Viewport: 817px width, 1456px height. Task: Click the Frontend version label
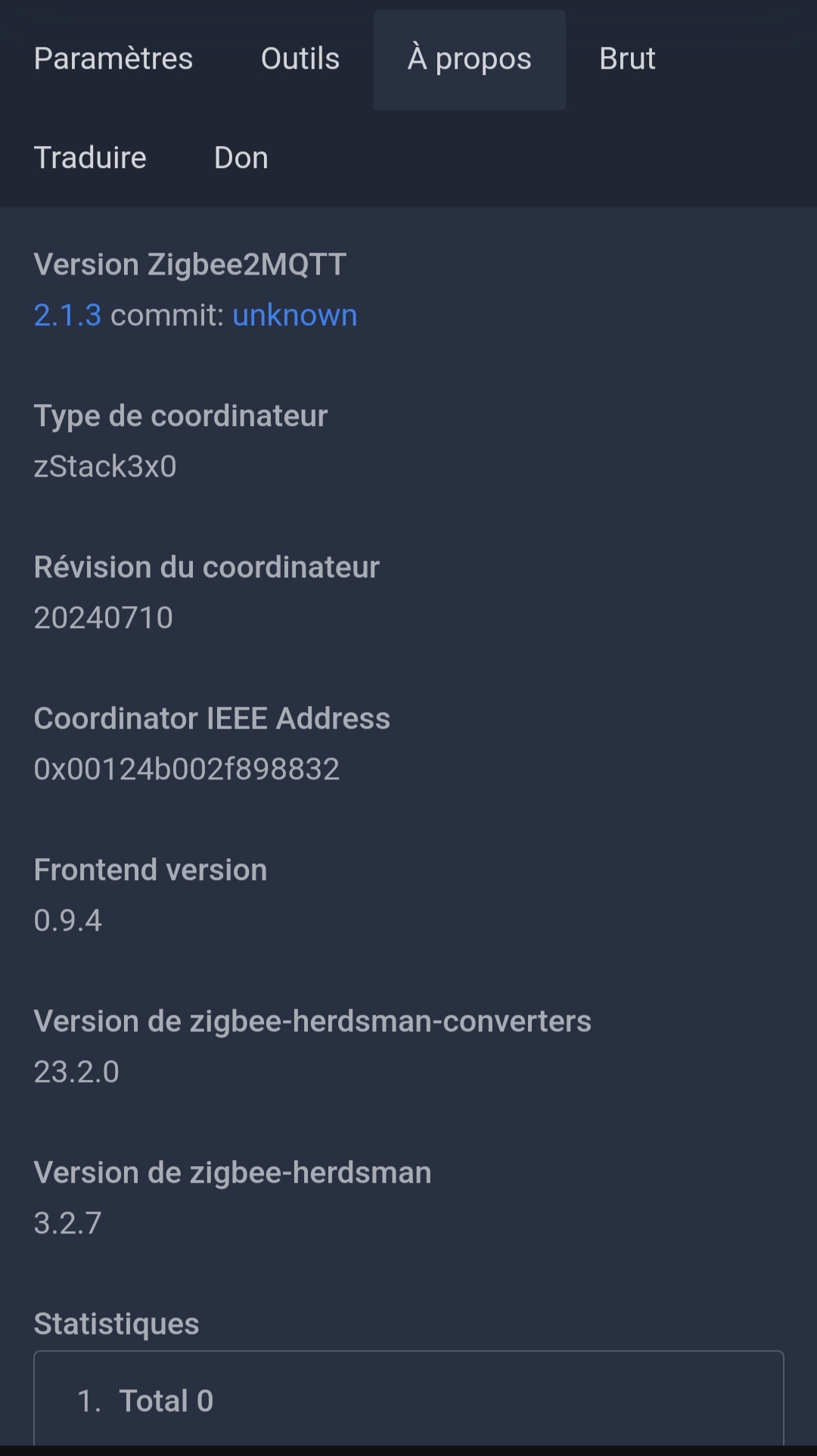click(x=151, y=870)
